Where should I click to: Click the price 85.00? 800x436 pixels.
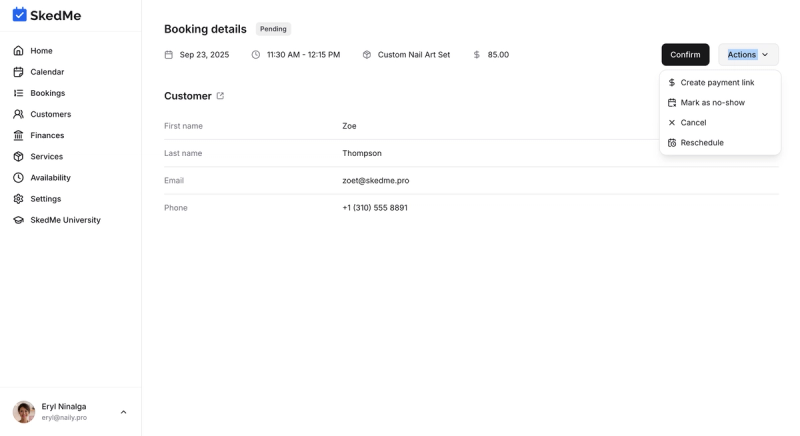tap(498, 55)
